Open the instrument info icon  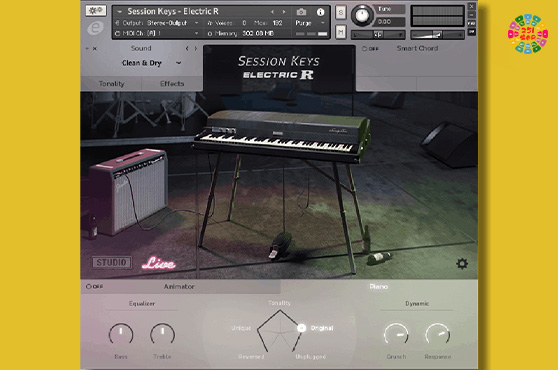[x=320, y=12]
